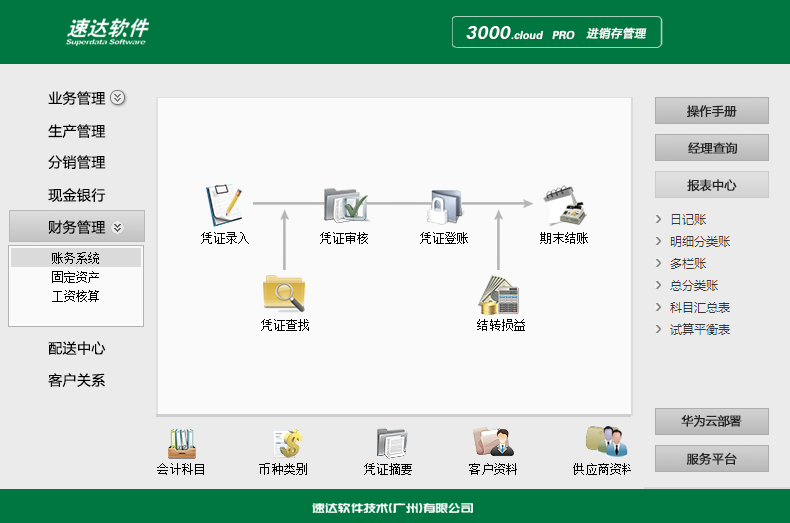Open the 凭证录入 voucher entry icon
The height and width of the screenshot is (523, 790).
(x=224, y=205)
